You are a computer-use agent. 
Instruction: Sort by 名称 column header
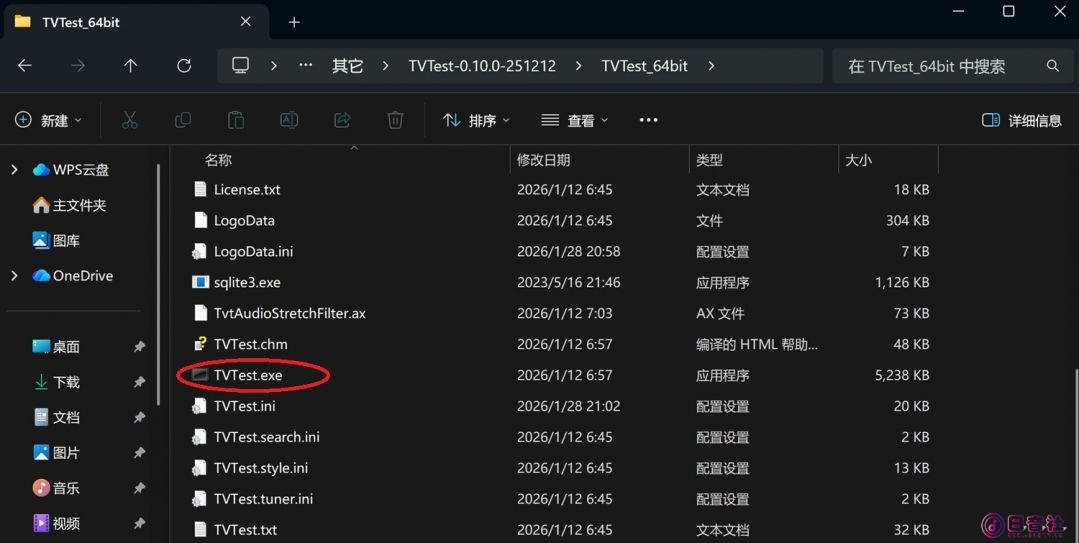point(218,160)
